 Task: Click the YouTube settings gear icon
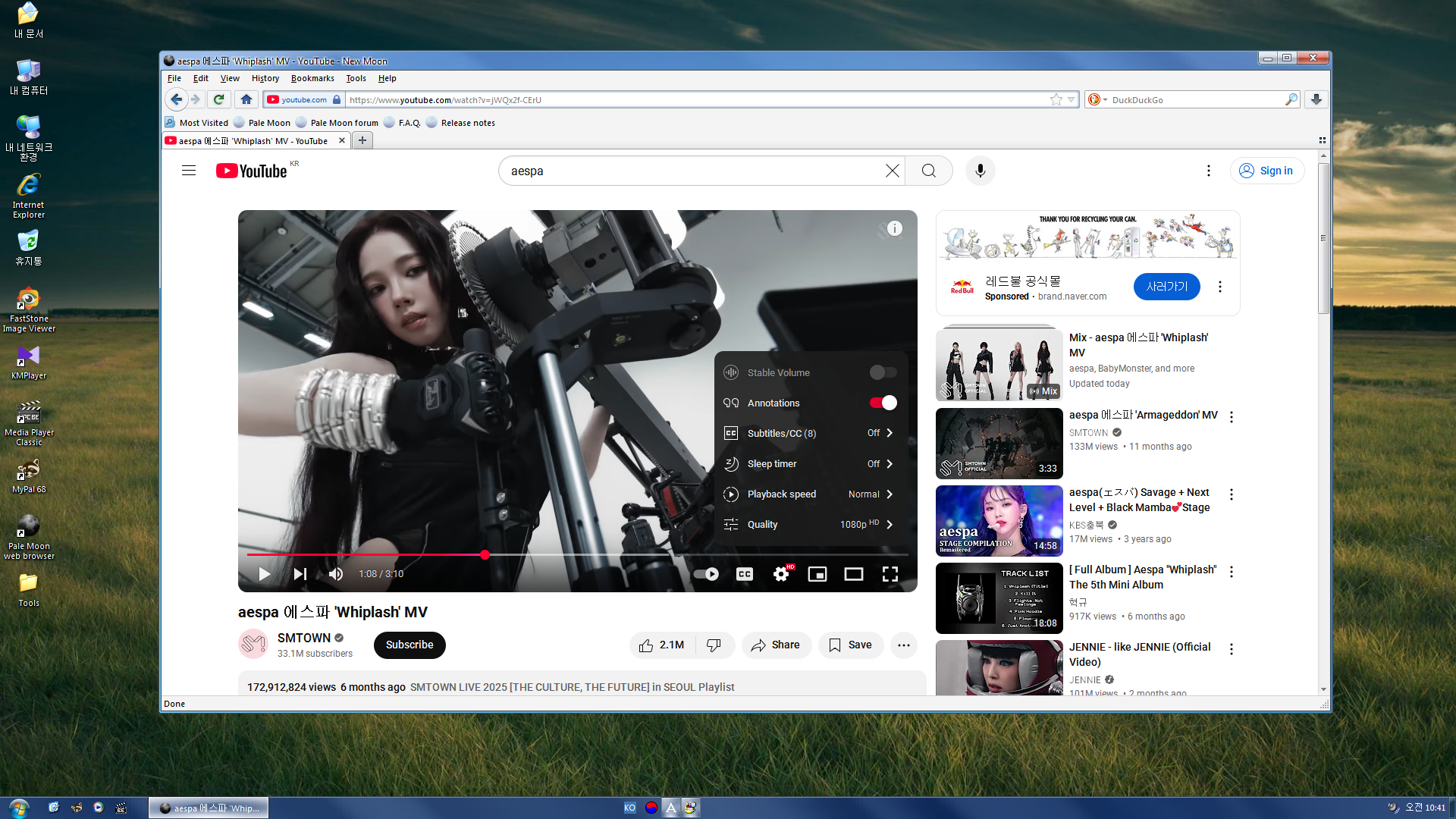pos(780,574)
